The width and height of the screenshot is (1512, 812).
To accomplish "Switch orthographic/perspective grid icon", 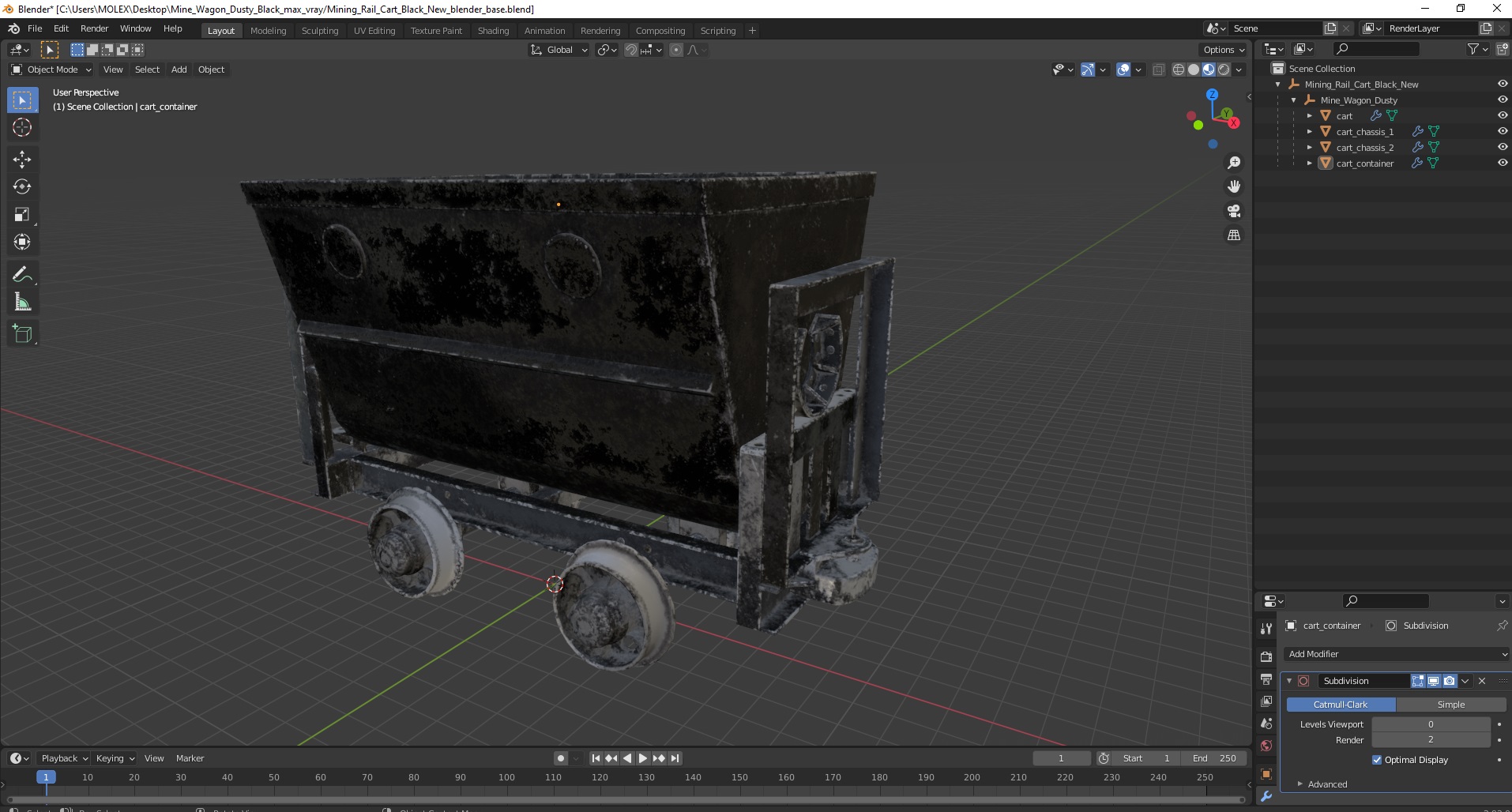I will 1234,235.
